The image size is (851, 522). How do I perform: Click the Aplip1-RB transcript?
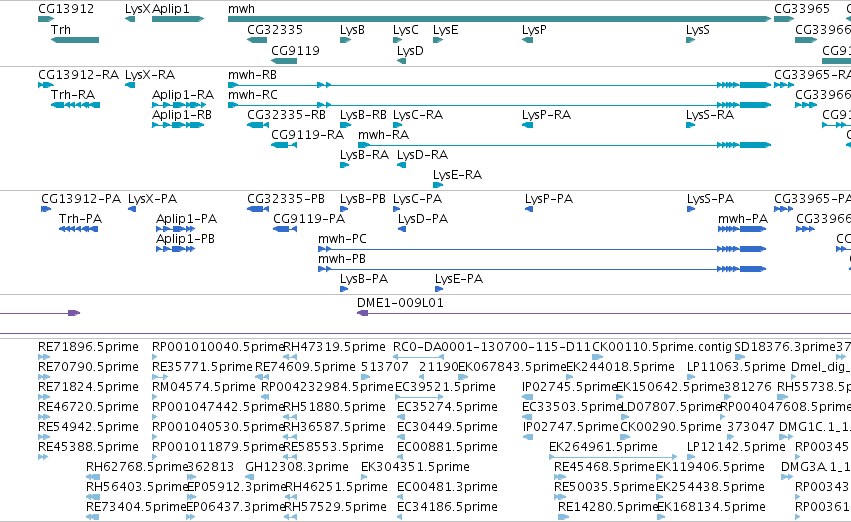click(178, 125)
